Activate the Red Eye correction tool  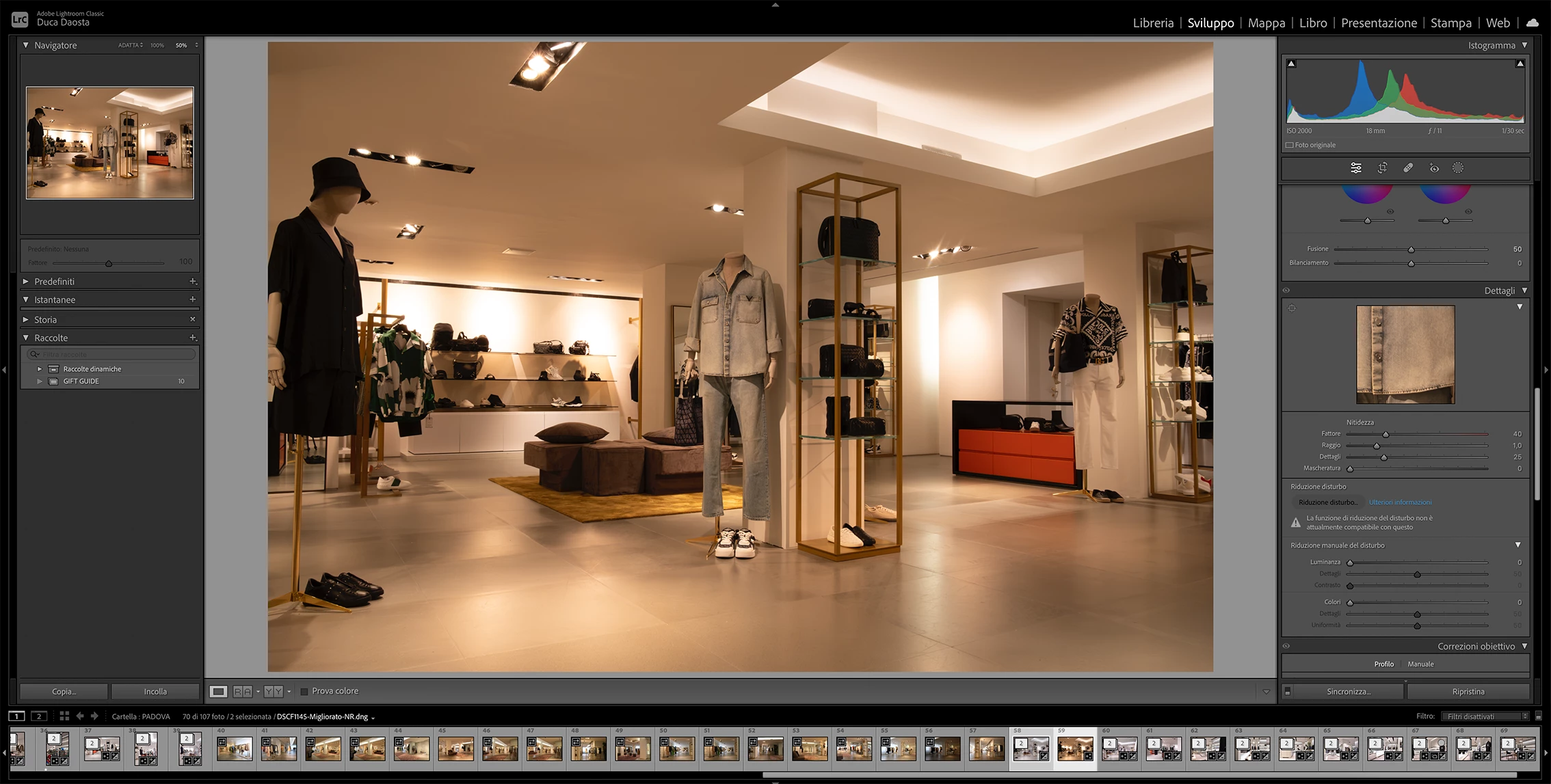click(1434, 168)
